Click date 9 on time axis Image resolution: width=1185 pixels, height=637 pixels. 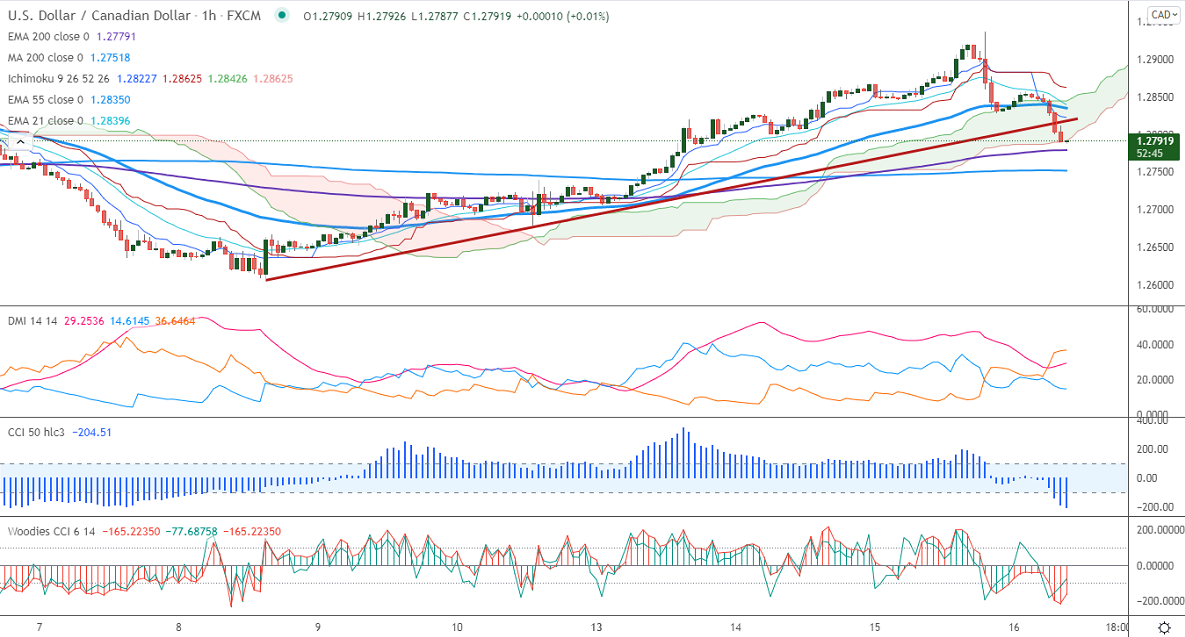[x=317, y=627]
